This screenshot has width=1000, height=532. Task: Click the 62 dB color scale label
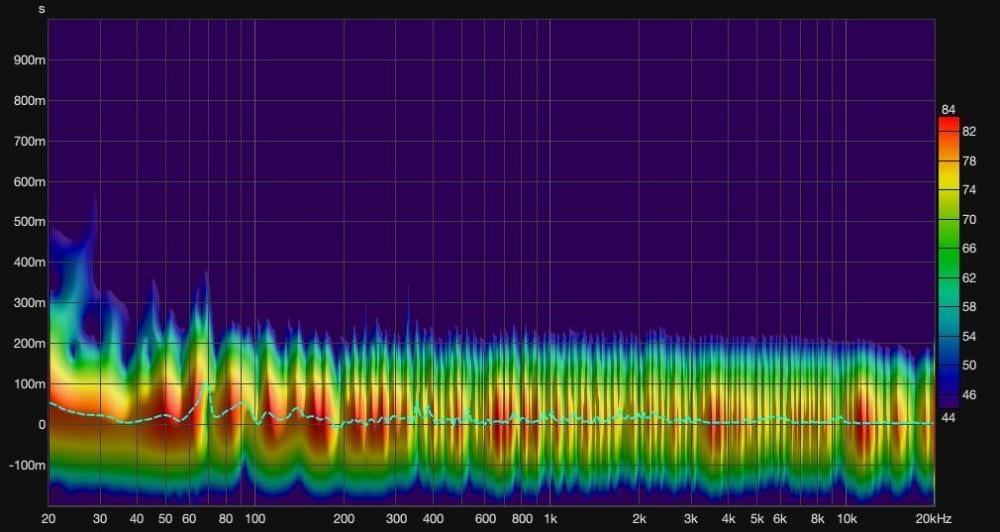point(969,277)
